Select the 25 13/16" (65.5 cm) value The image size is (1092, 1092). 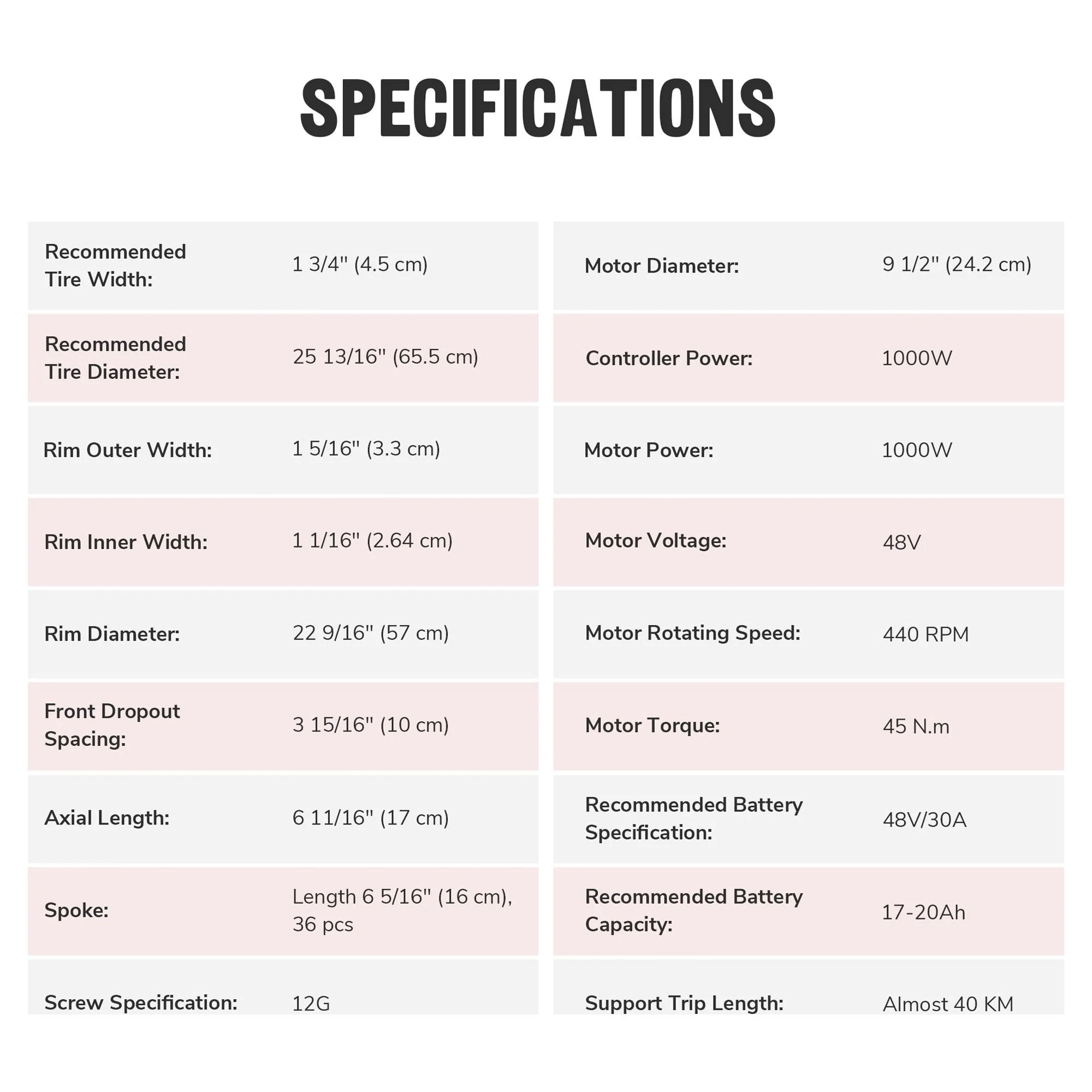tap(385, 357)
